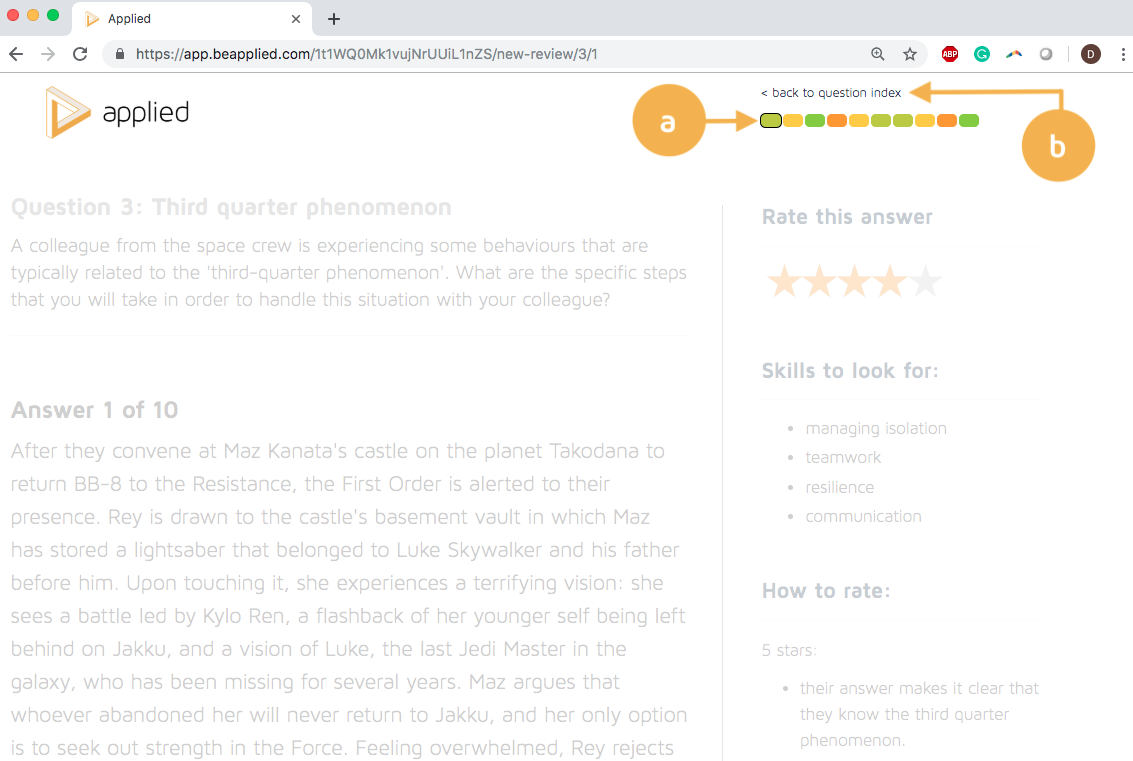Open a new browser tab

[334, 19]
